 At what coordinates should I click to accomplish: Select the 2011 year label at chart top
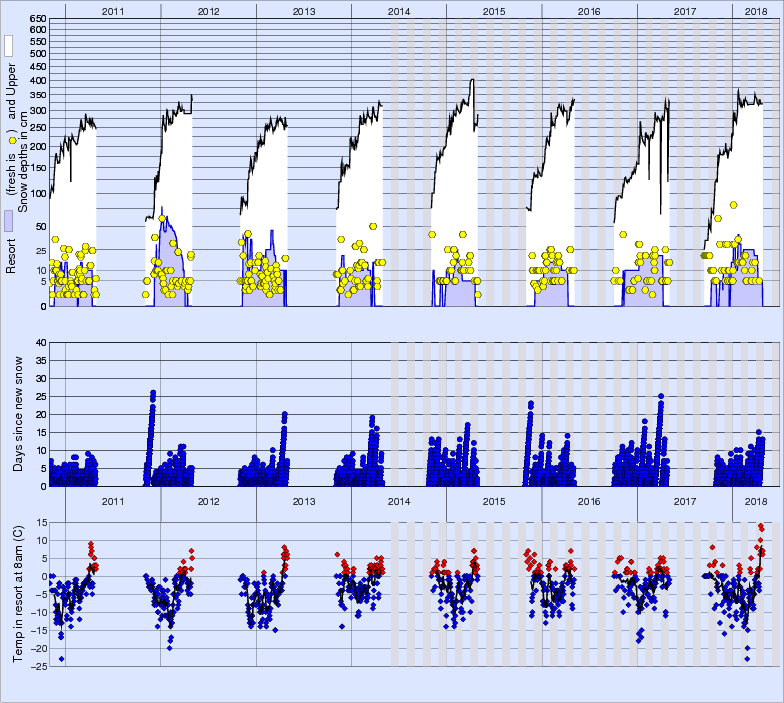[112, 11]
